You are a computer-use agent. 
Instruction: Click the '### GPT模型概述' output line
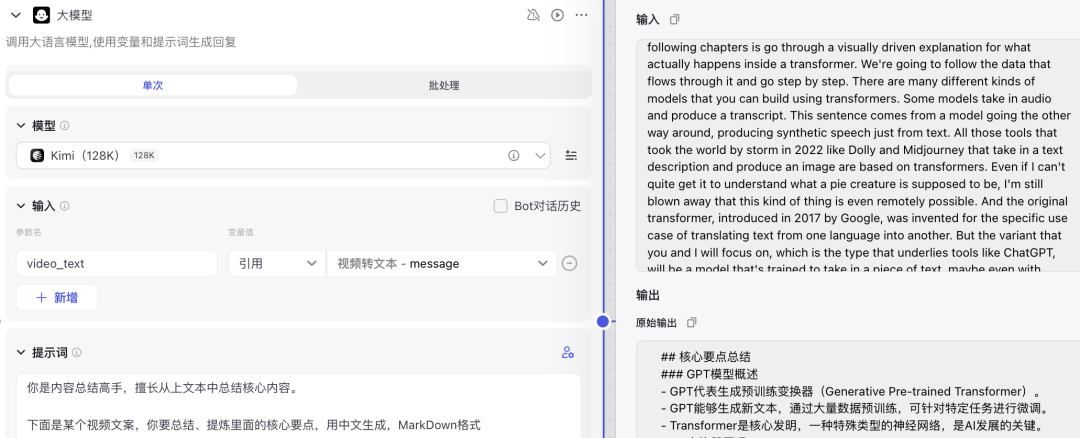coord(709,374)
